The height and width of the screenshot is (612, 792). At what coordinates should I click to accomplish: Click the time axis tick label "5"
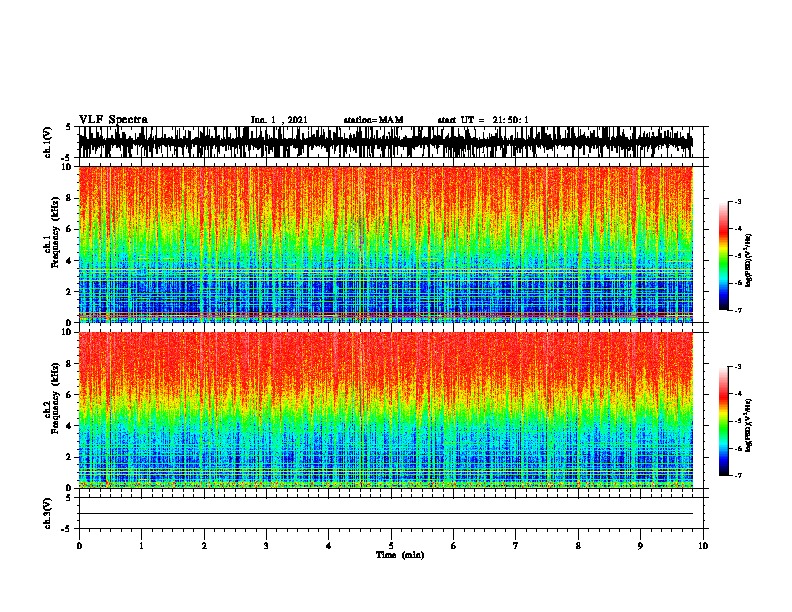(391, 546)
